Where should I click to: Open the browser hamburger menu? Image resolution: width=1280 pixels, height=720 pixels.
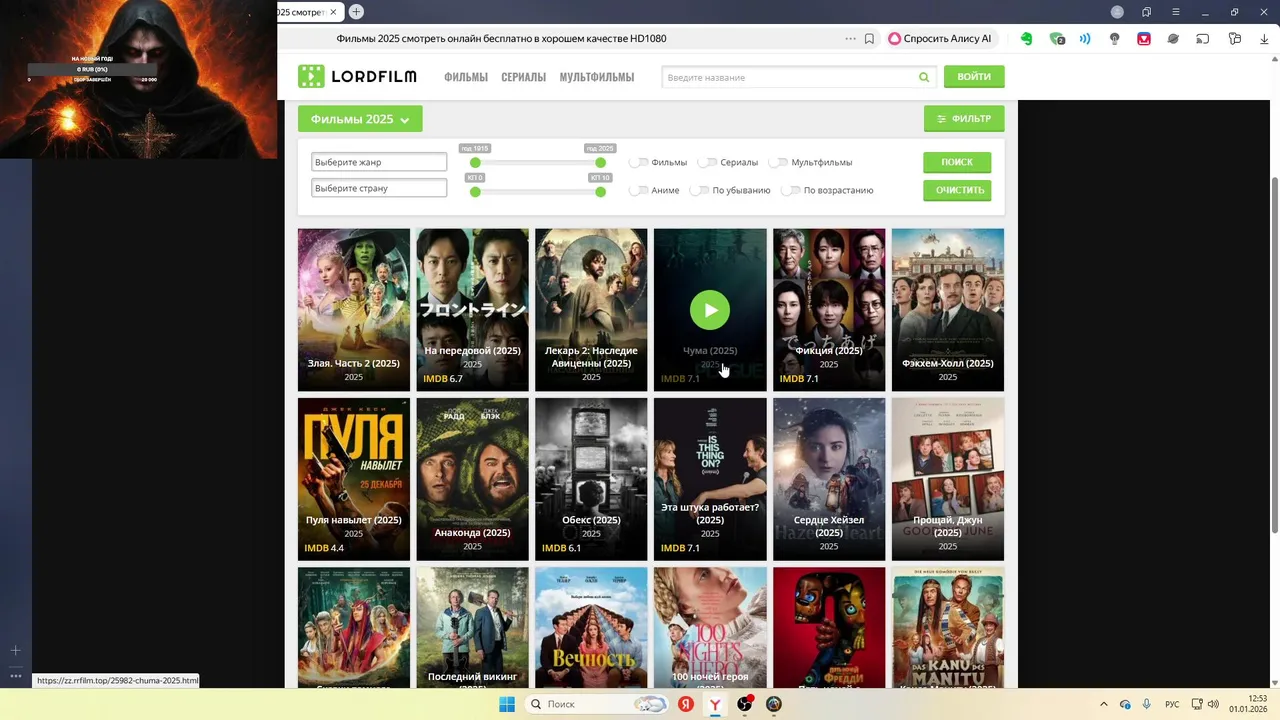1176,12
